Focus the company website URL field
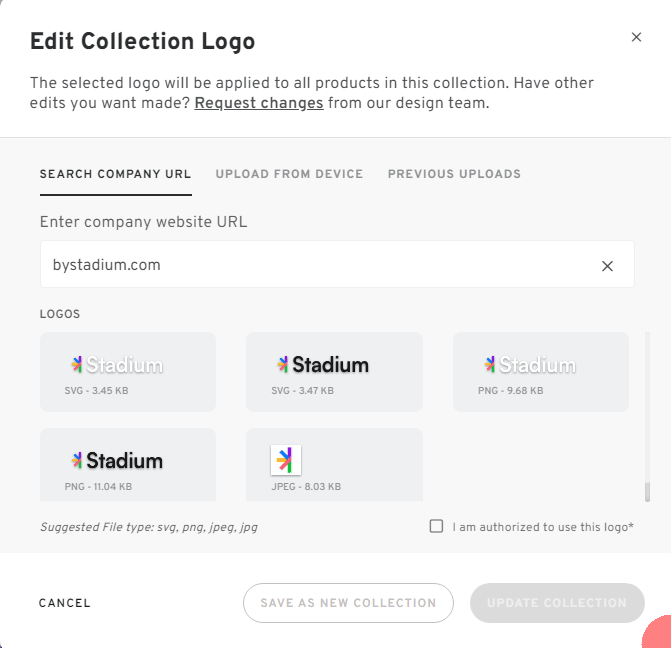 [337, 264]
